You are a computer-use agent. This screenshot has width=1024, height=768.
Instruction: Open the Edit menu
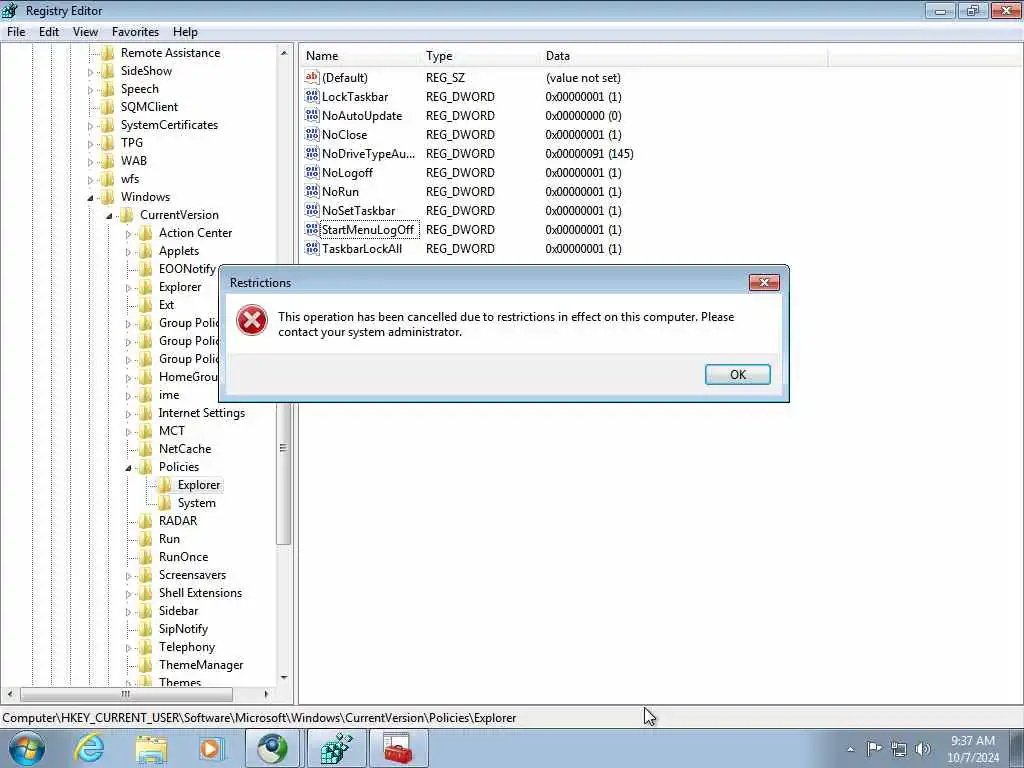(x=49, y=32)
